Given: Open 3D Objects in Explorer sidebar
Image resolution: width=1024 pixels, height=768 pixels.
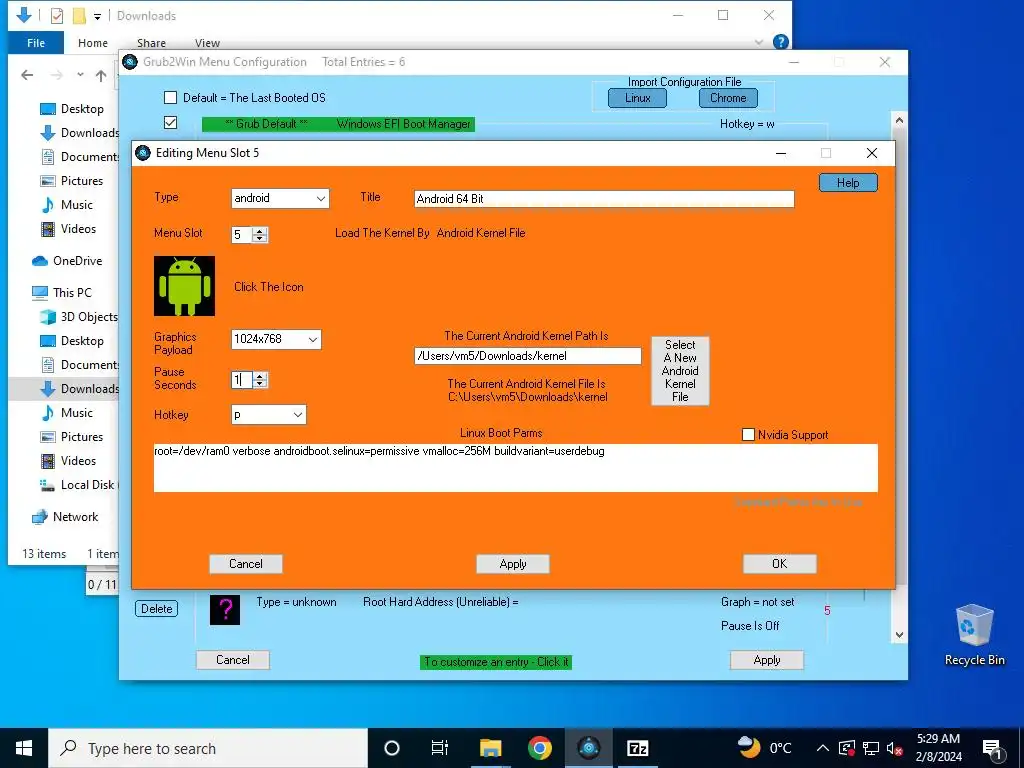Looking at the screenshot, I should (x=79, y=317).
